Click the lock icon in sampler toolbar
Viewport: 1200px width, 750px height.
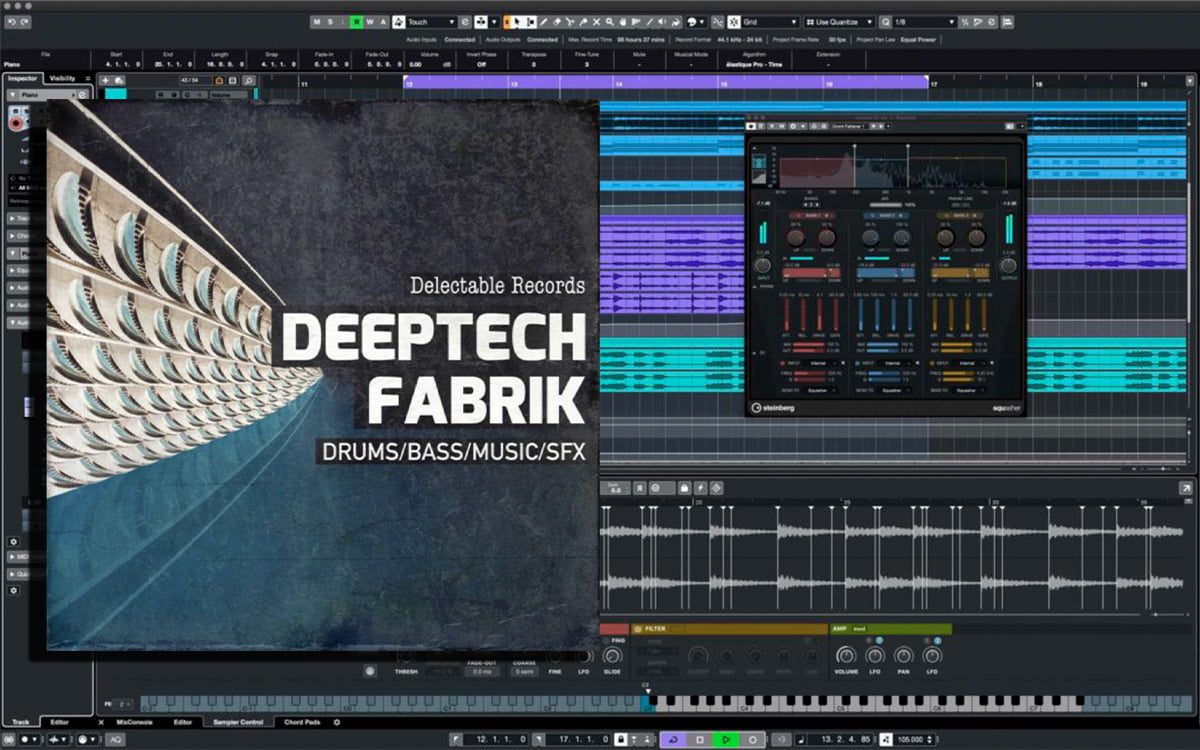click(685, 488)
